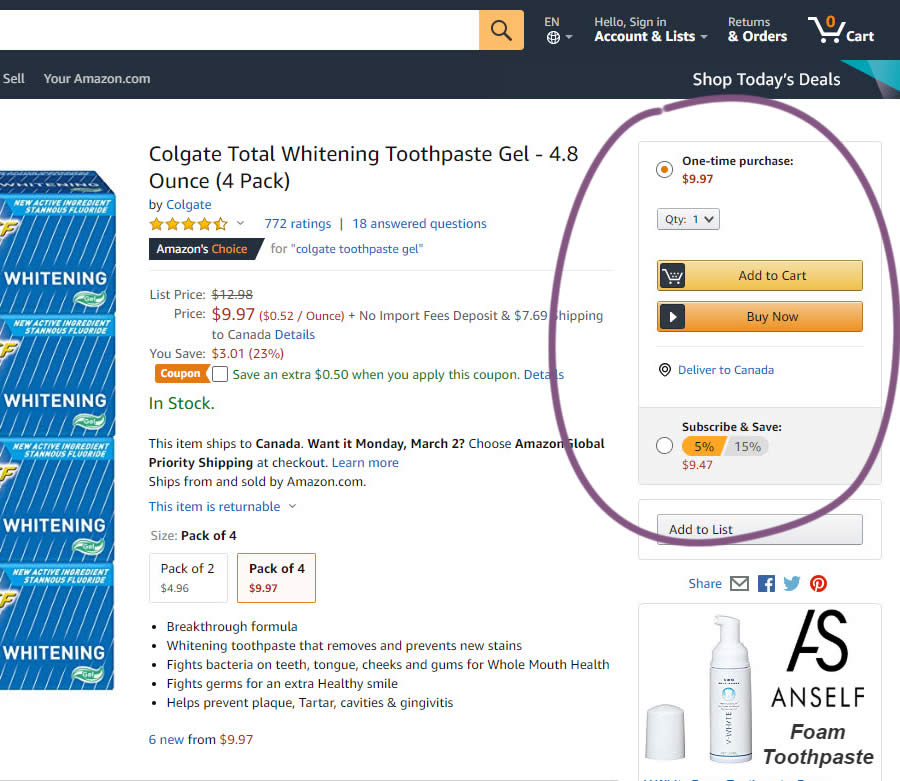Viewport: 900px width, 781px height.
Task: Open the Qty quantity dropdown
Action: 688,219
